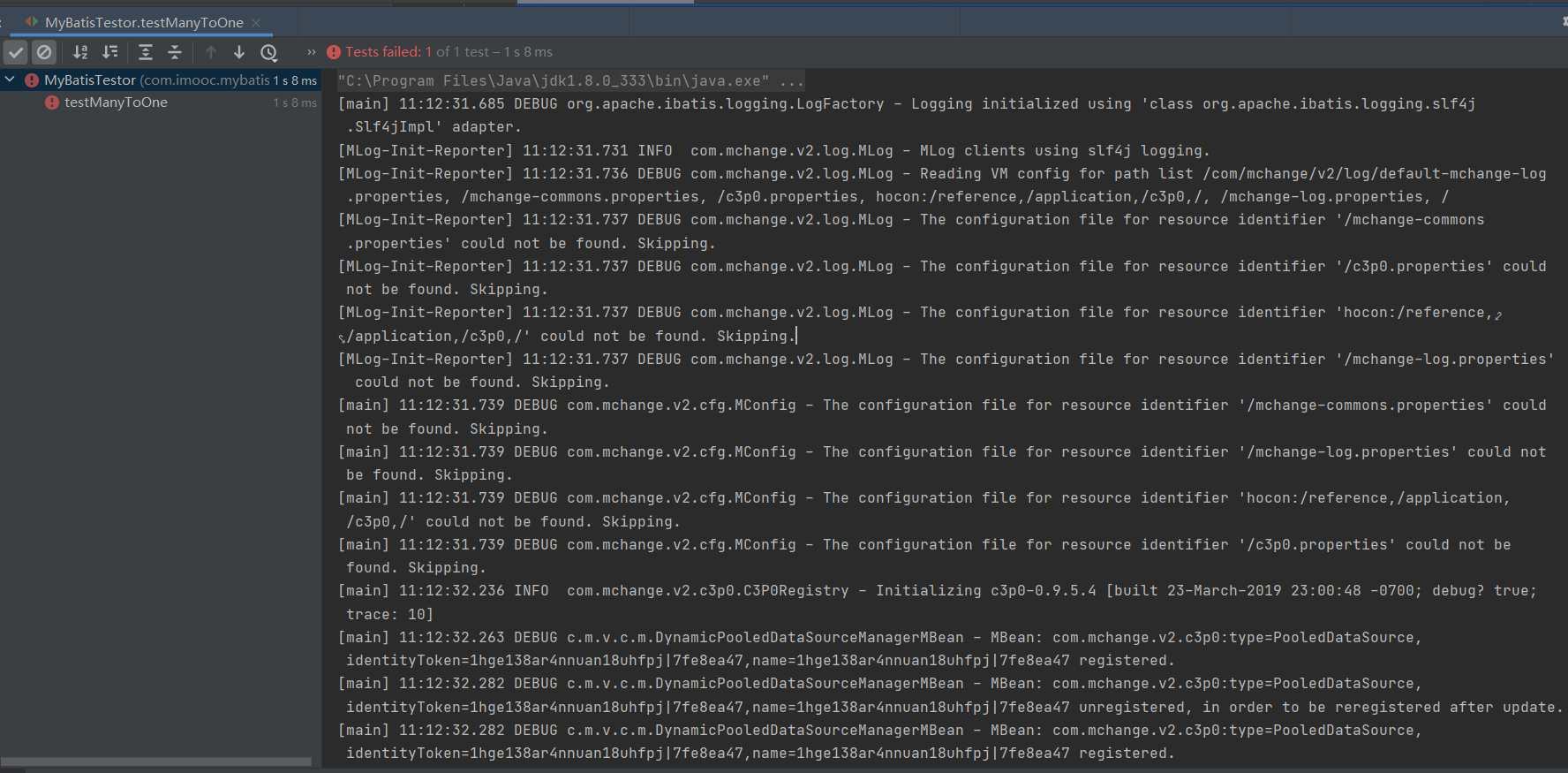Jump to previous failed test arrow
The height and width of the screenshot is (773, 1568).
point(211,52)
